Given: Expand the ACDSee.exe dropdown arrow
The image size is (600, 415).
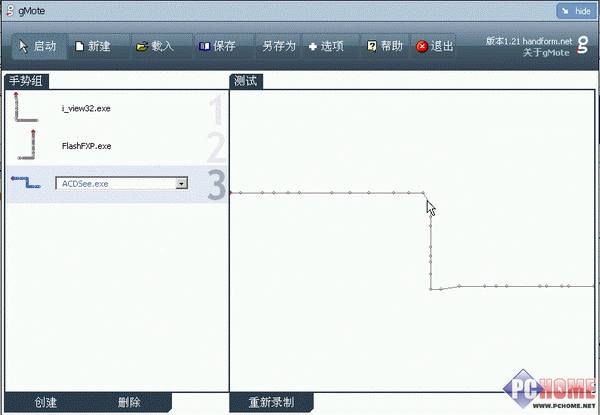Looking at the screenshot, I should [x=181, y=184].
